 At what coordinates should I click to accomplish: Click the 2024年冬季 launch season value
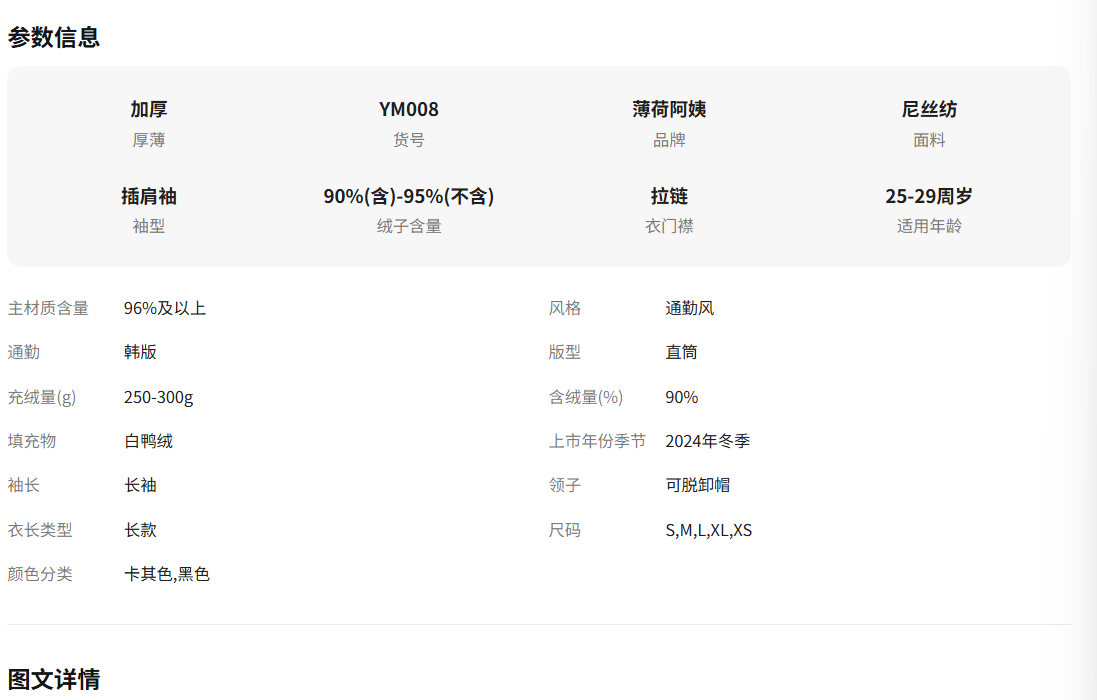(707, 441)
